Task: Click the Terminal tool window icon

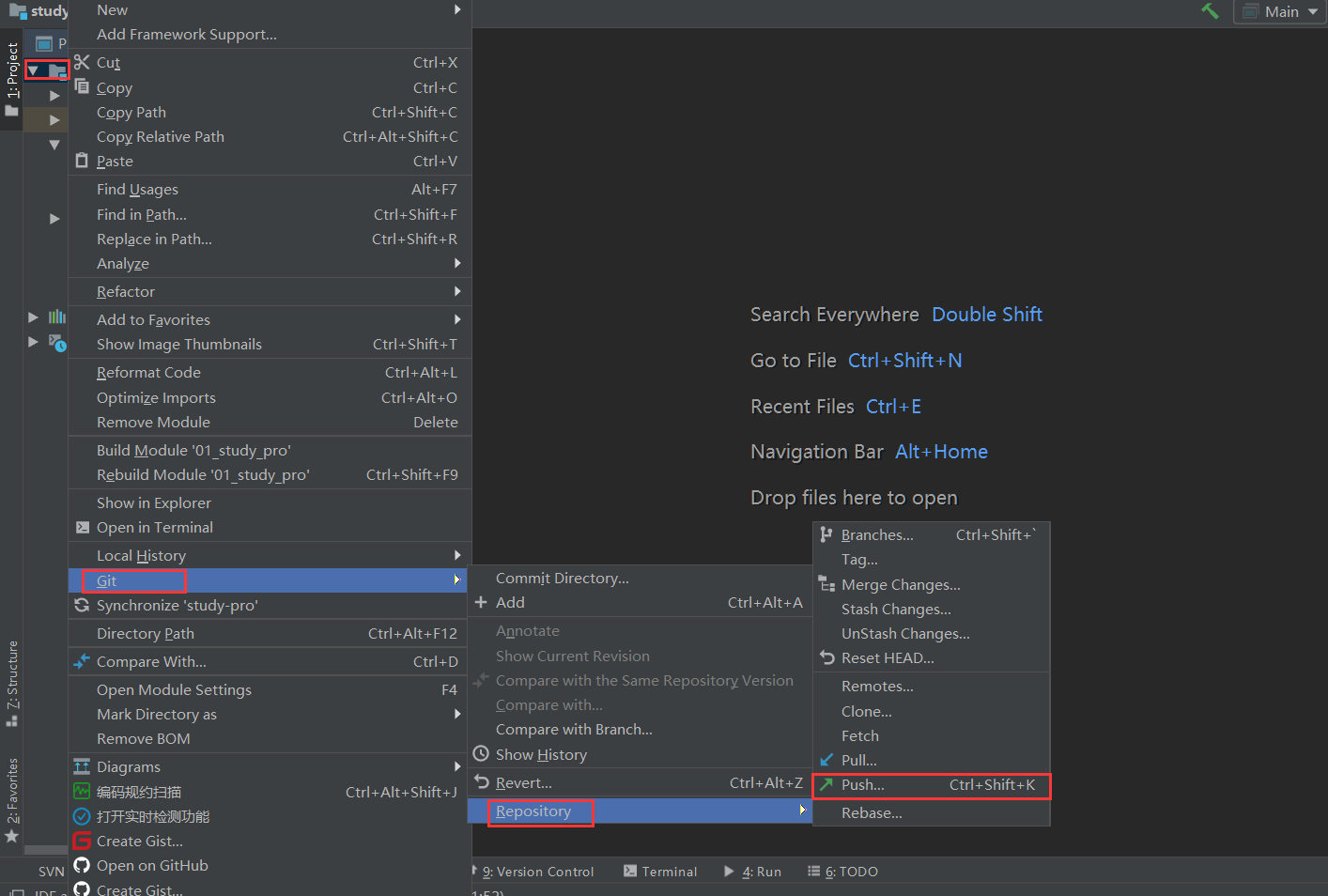Action: 630,871
